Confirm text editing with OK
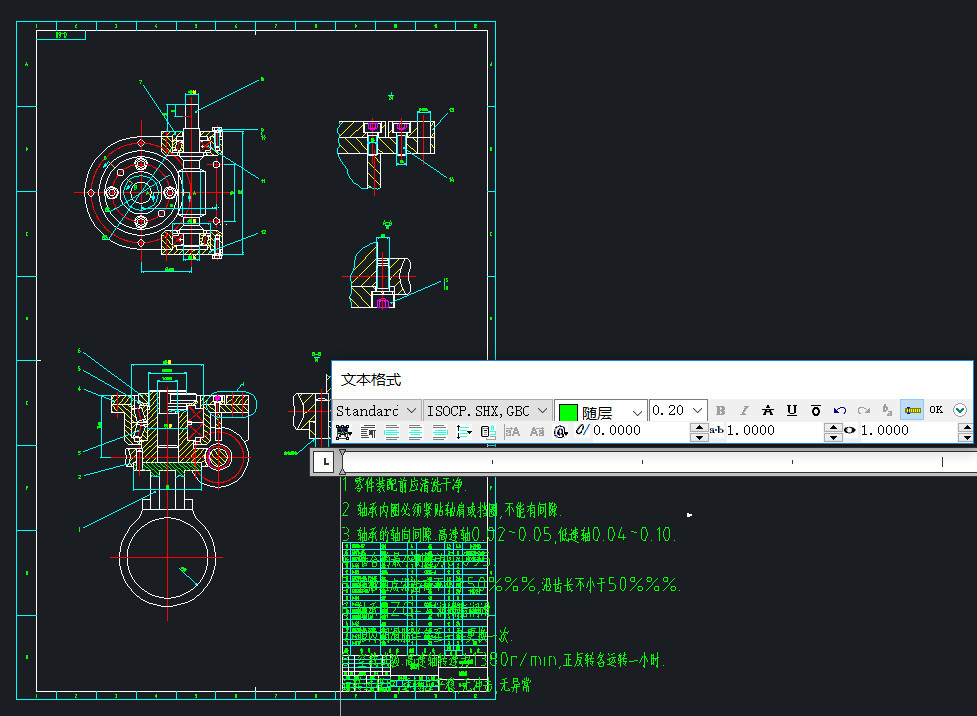This screenshot has height=716, width=977. click(936, 410)
